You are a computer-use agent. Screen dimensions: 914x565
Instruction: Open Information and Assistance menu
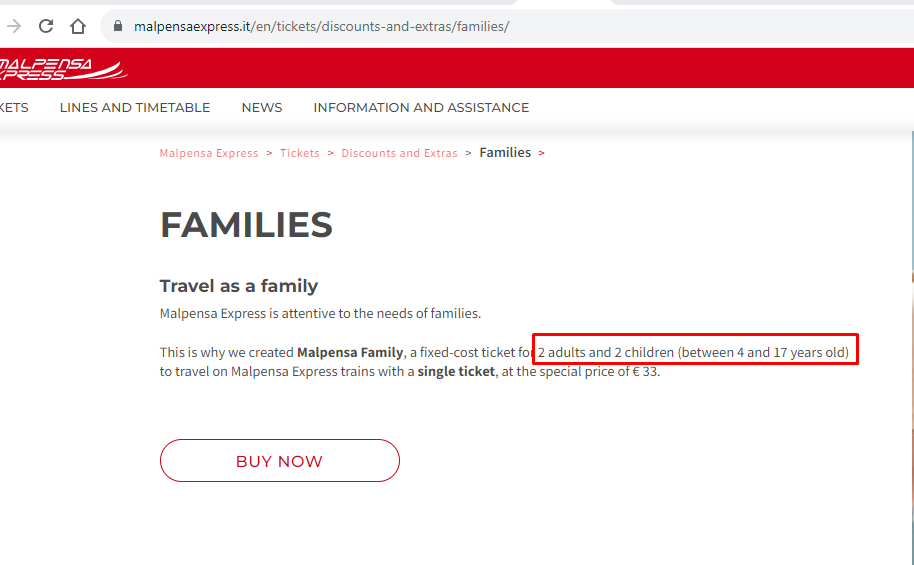421,107
